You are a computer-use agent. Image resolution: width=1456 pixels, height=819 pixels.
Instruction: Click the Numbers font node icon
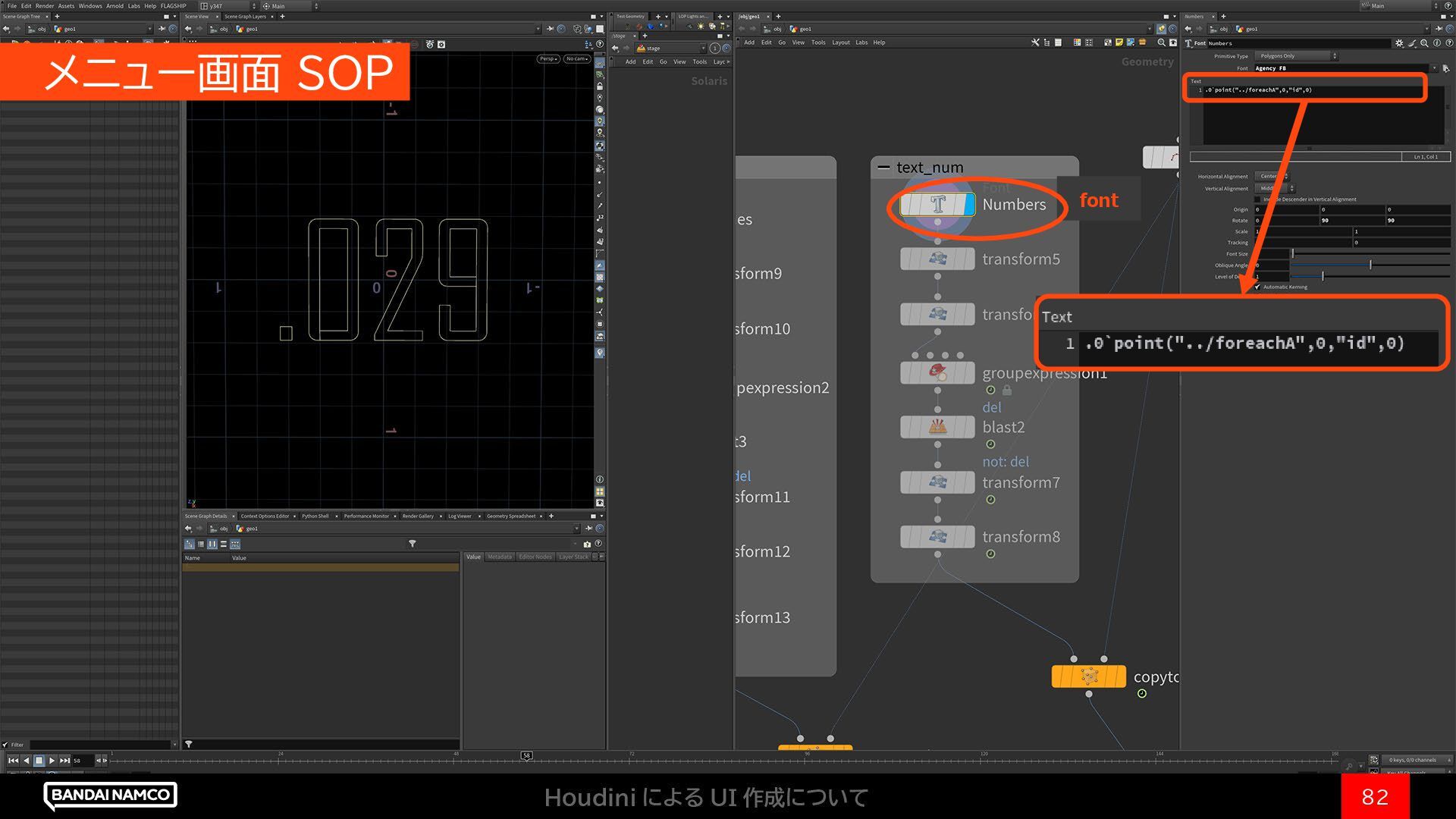937,204
